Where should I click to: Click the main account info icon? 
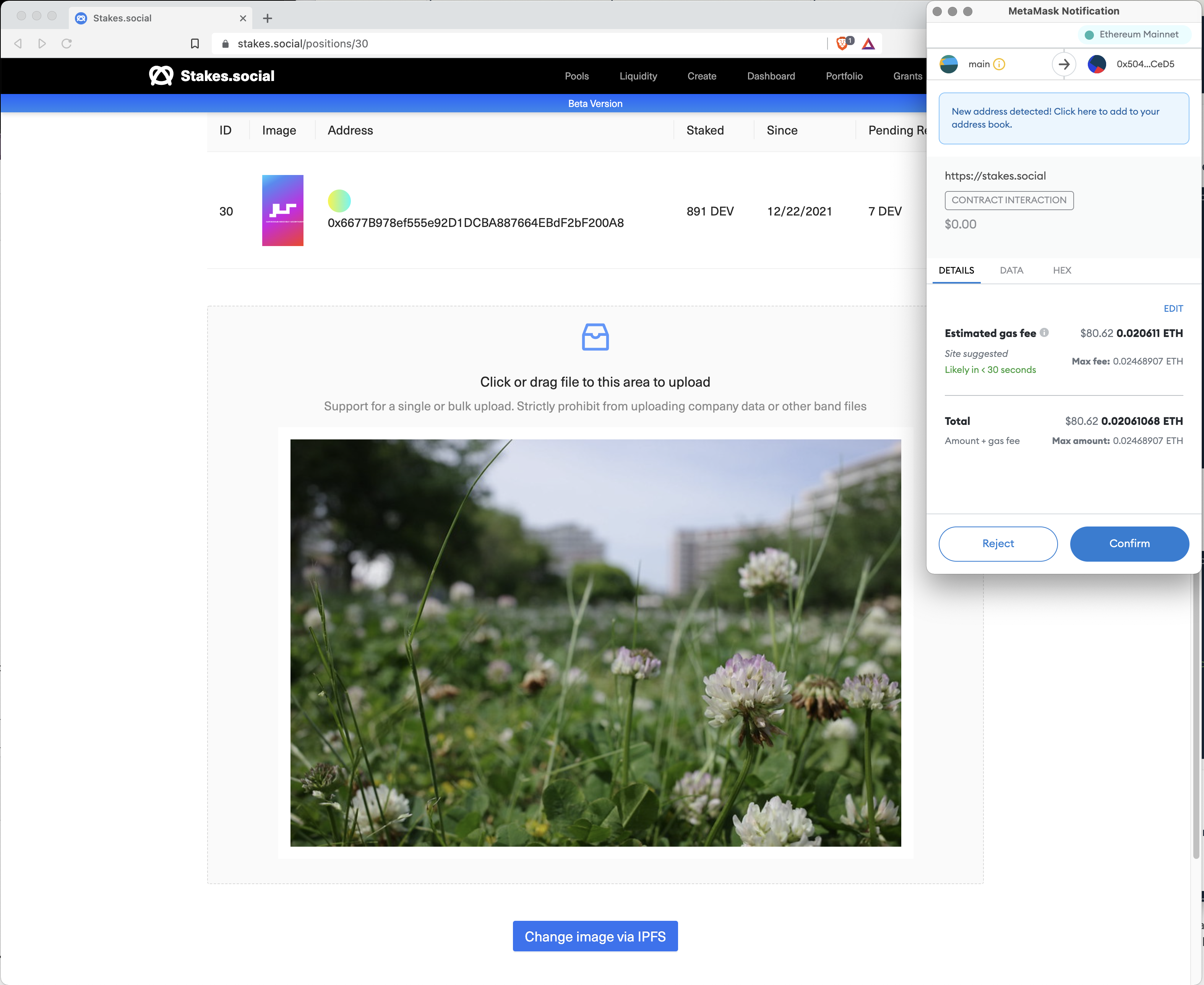(x=1000, y=64)
